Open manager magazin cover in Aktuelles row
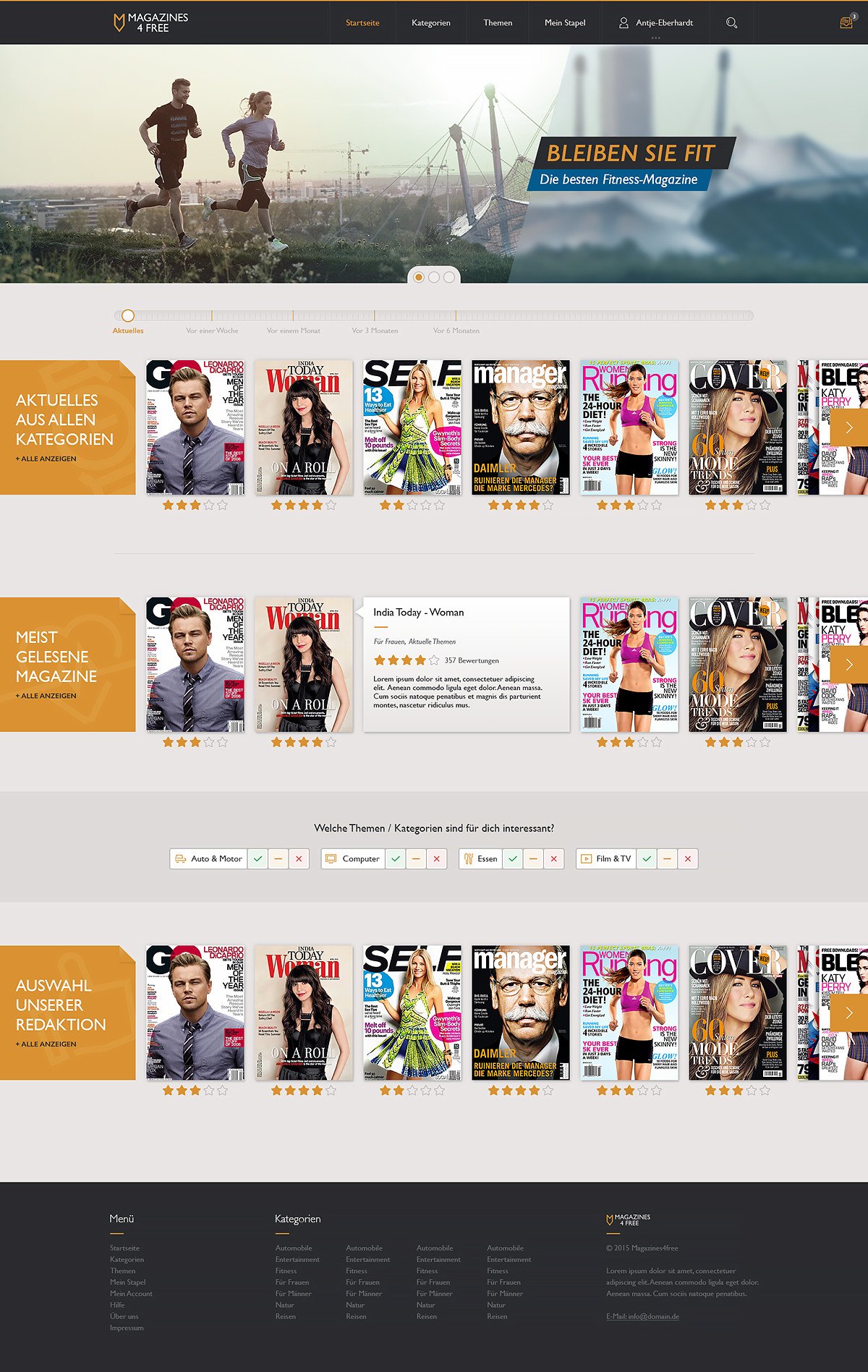Viewport: 868px width, 1372px height. (x=521, y=427)
